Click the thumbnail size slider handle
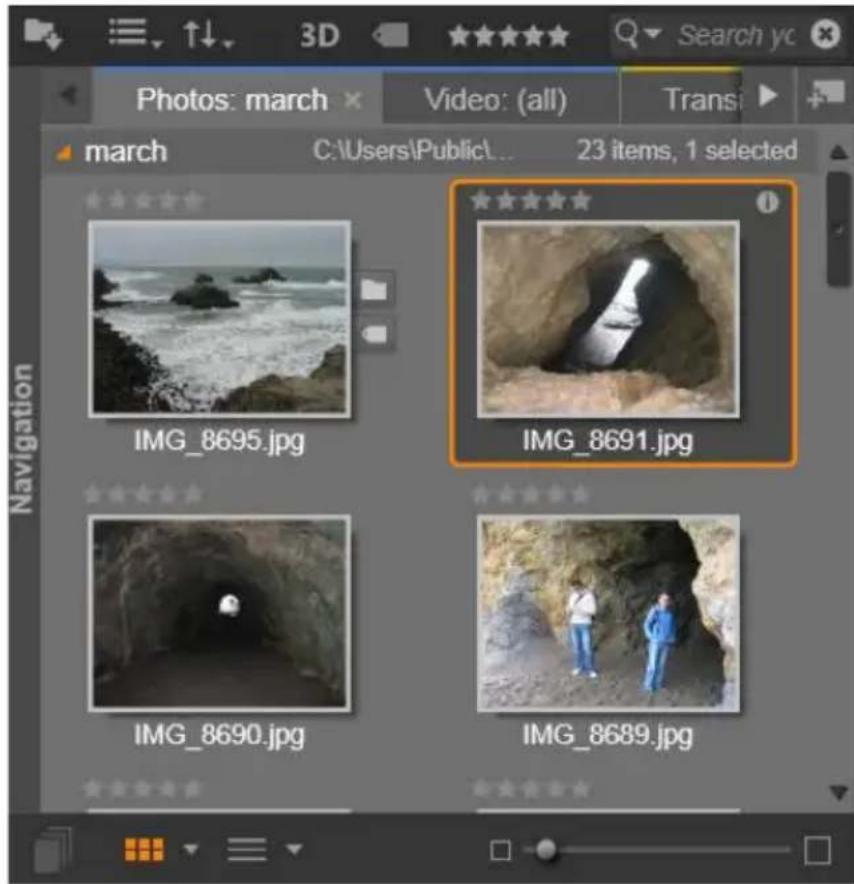Image resolution: width=854 pixels, height=884 pixels. click(x=546, y=850)
